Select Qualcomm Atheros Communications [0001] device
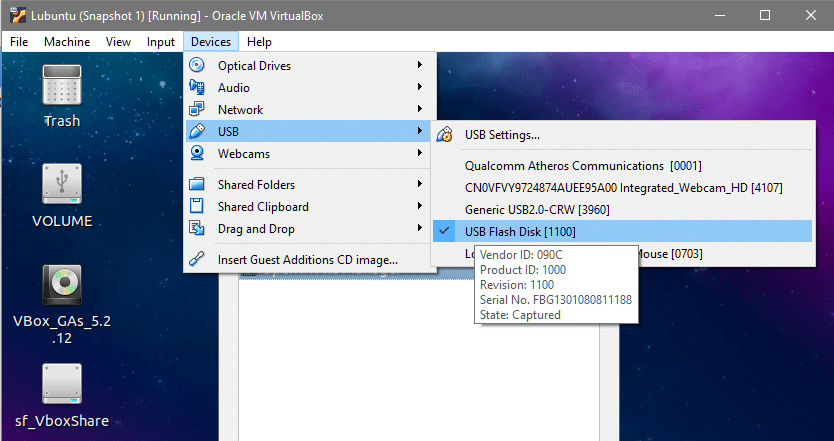This screenshot has width=834, height=441. tap(584, 165)
